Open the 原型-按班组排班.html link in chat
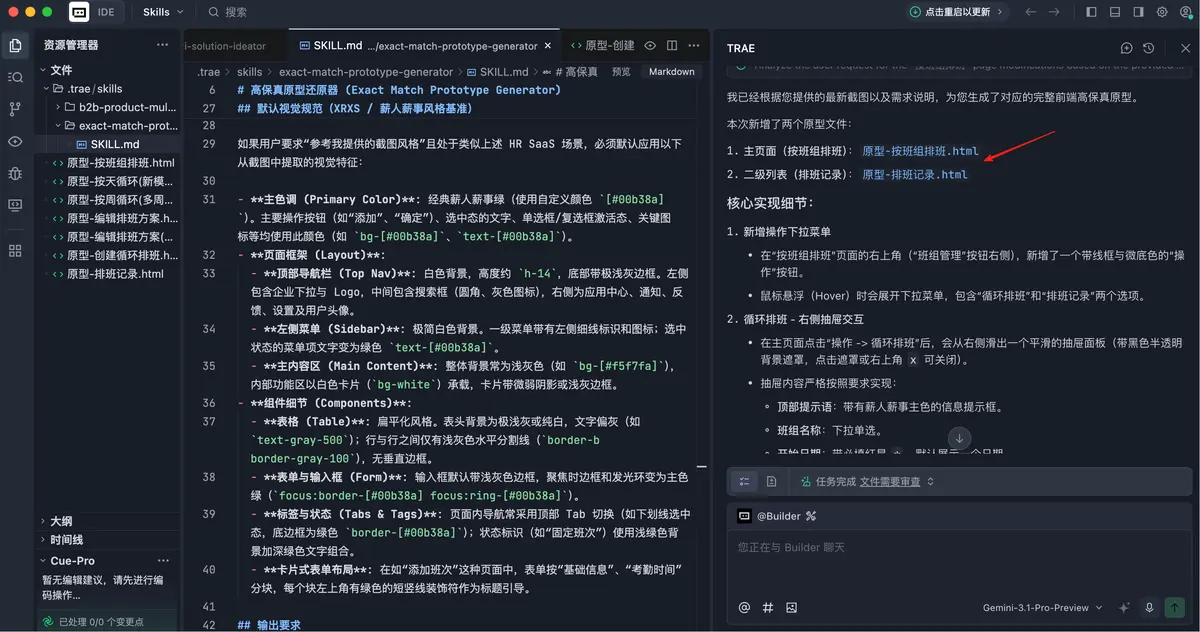Screen dimensions: 1200x632 tap(920, 151)
